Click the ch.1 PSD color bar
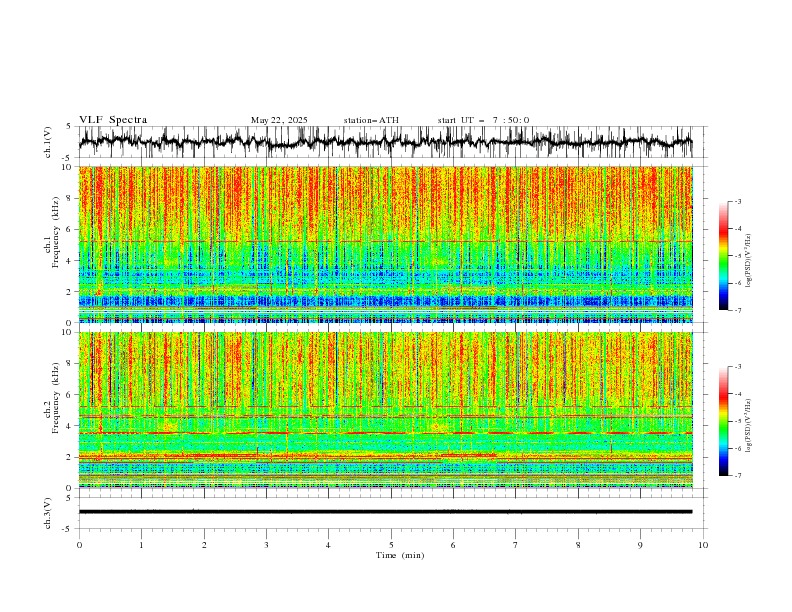The height and width of the screenshot is (612, 792). (x=723, y=256)
